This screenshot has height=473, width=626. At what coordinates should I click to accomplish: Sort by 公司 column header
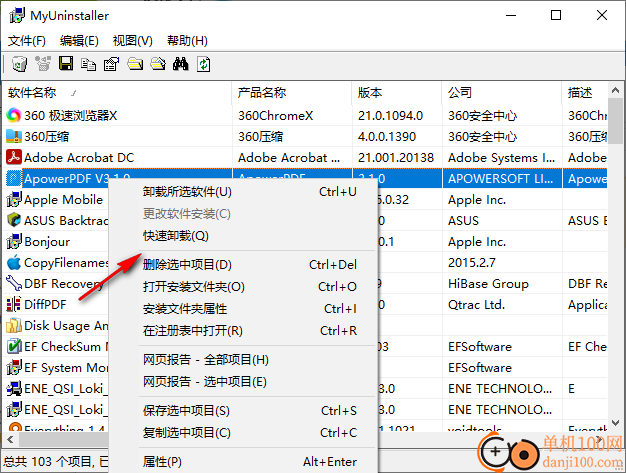pyautogui.click(x=502, y=93)
